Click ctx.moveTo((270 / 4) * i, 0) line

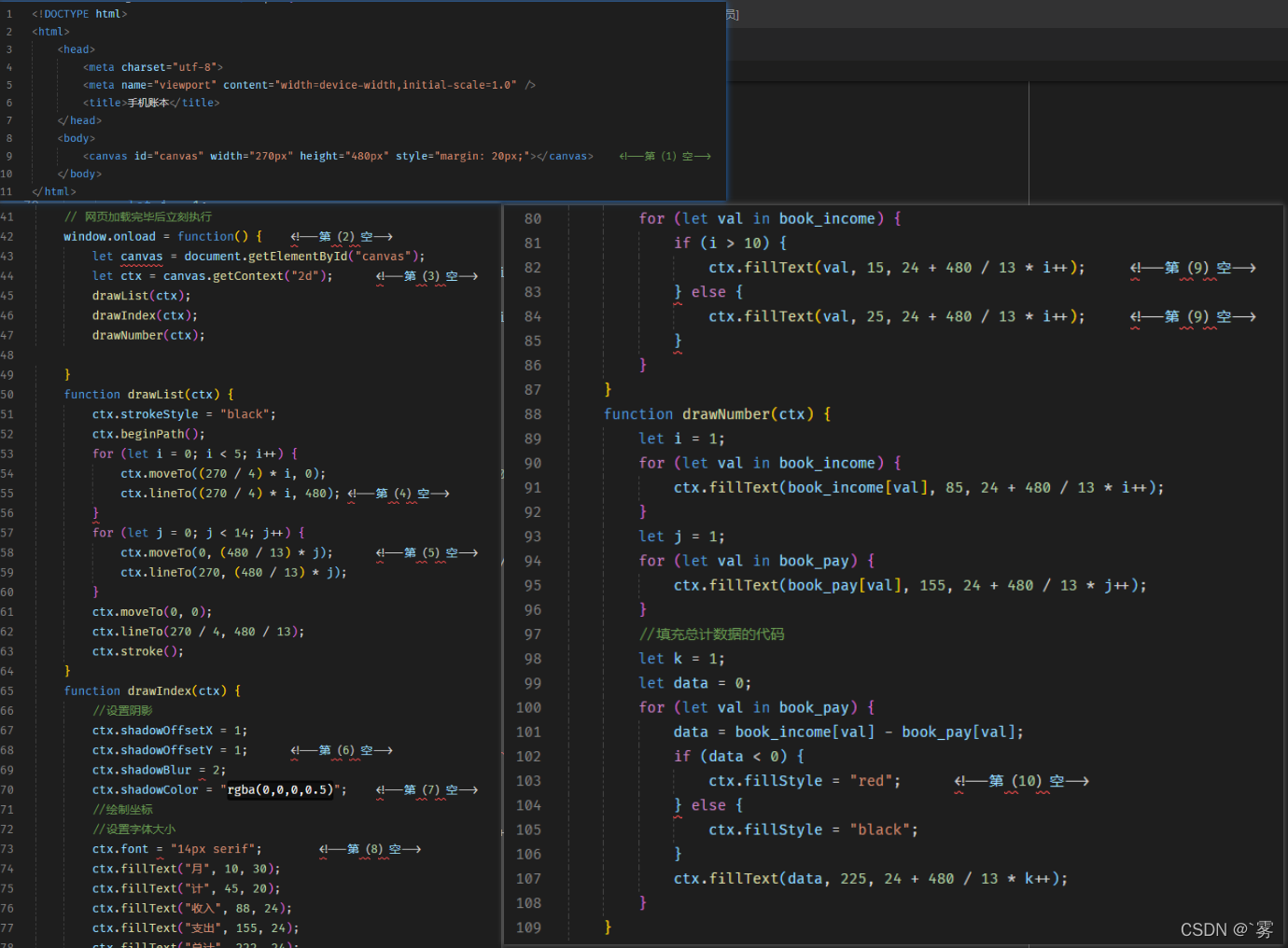(223, 473)
